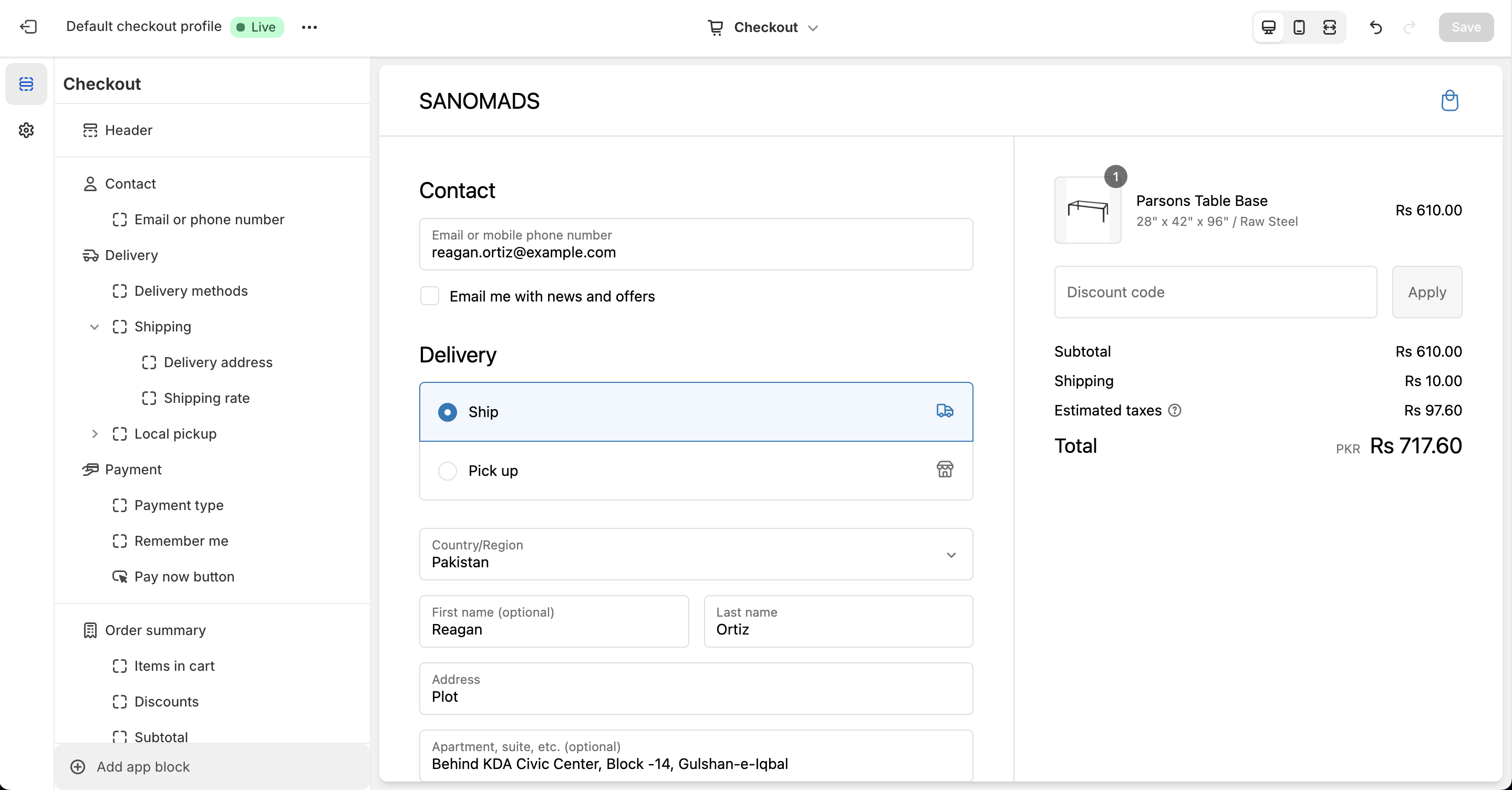Screen dimensions: 1512x790
Task: Click the 'Estimated taxes' label
Action: tap(1107, 410)
